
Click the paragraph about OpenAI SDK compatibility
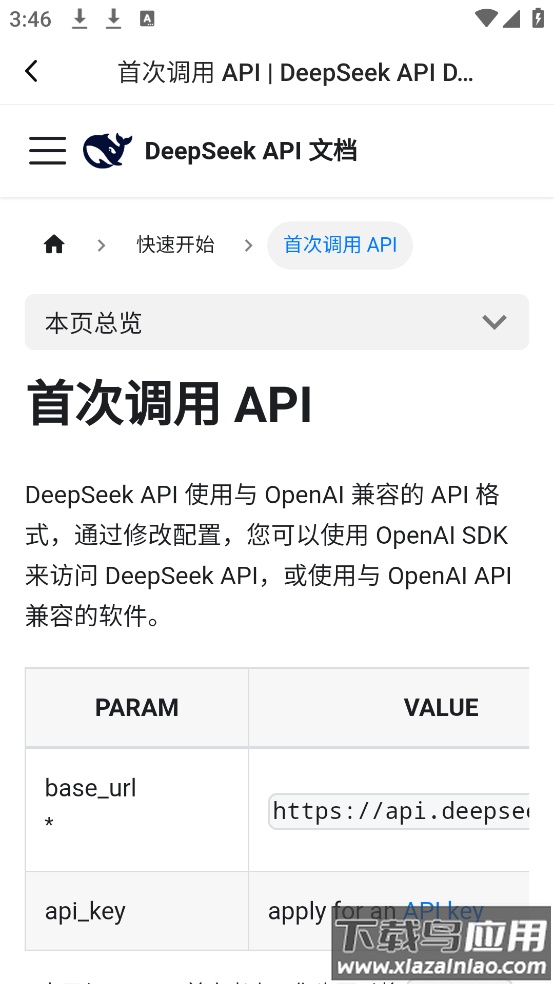[x=269, y=555]
